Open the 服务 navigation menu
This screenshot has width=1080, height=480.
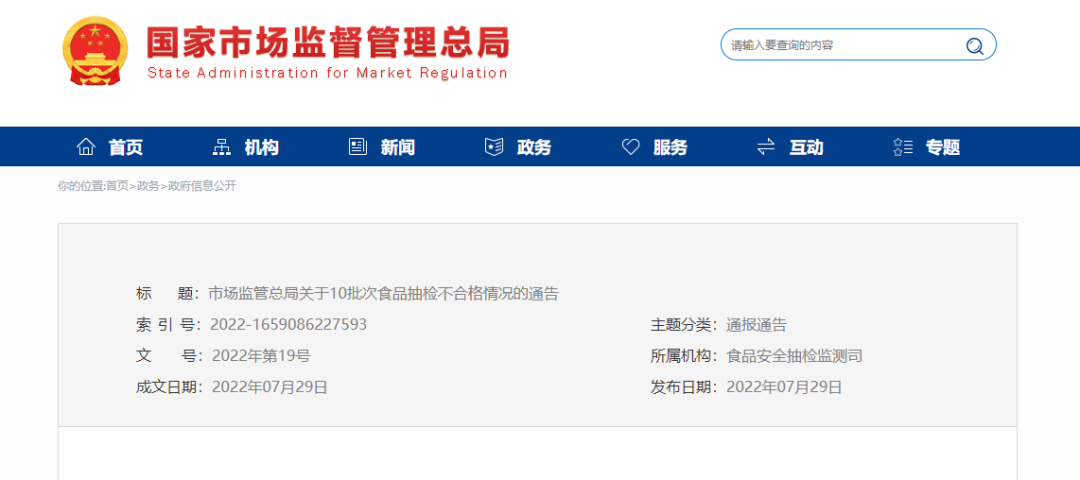coord(670,147)
